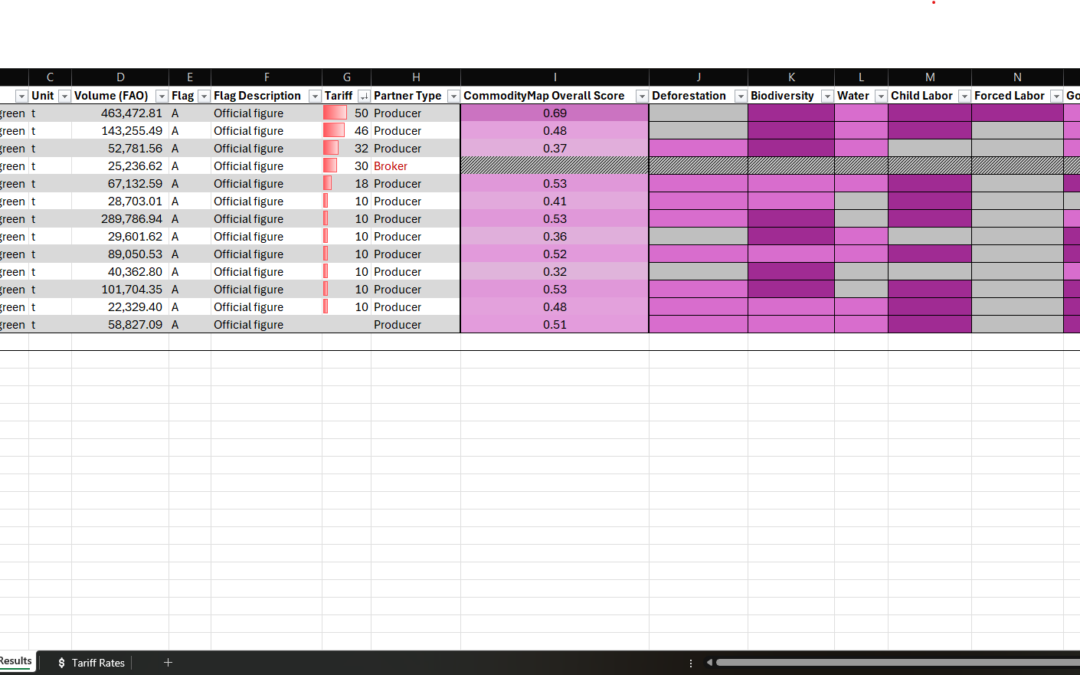Image resolution: width=1080 pixels, height=675 pixels.
Task: Expand the Child Labor filter dropdown
Action: click(963, 96)
